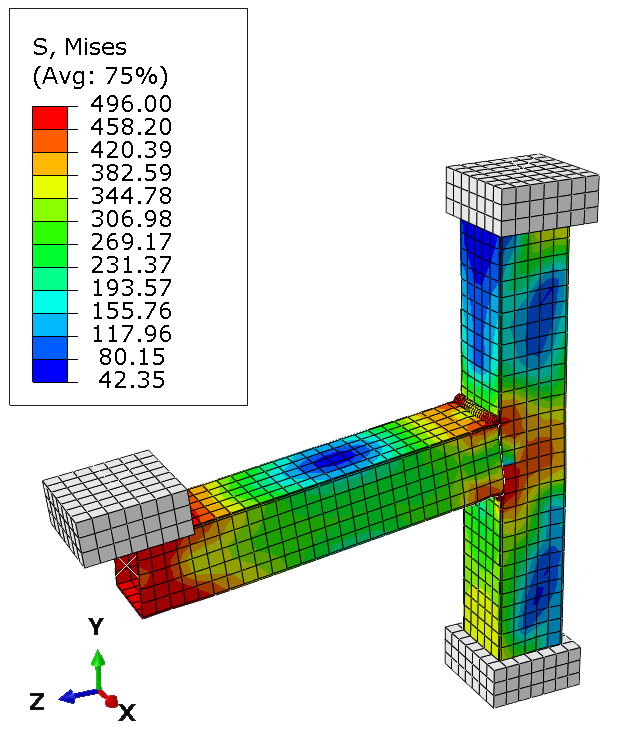Select the gray plate on top of column
This screenshot has height=743, width=635.
[522, 193]
